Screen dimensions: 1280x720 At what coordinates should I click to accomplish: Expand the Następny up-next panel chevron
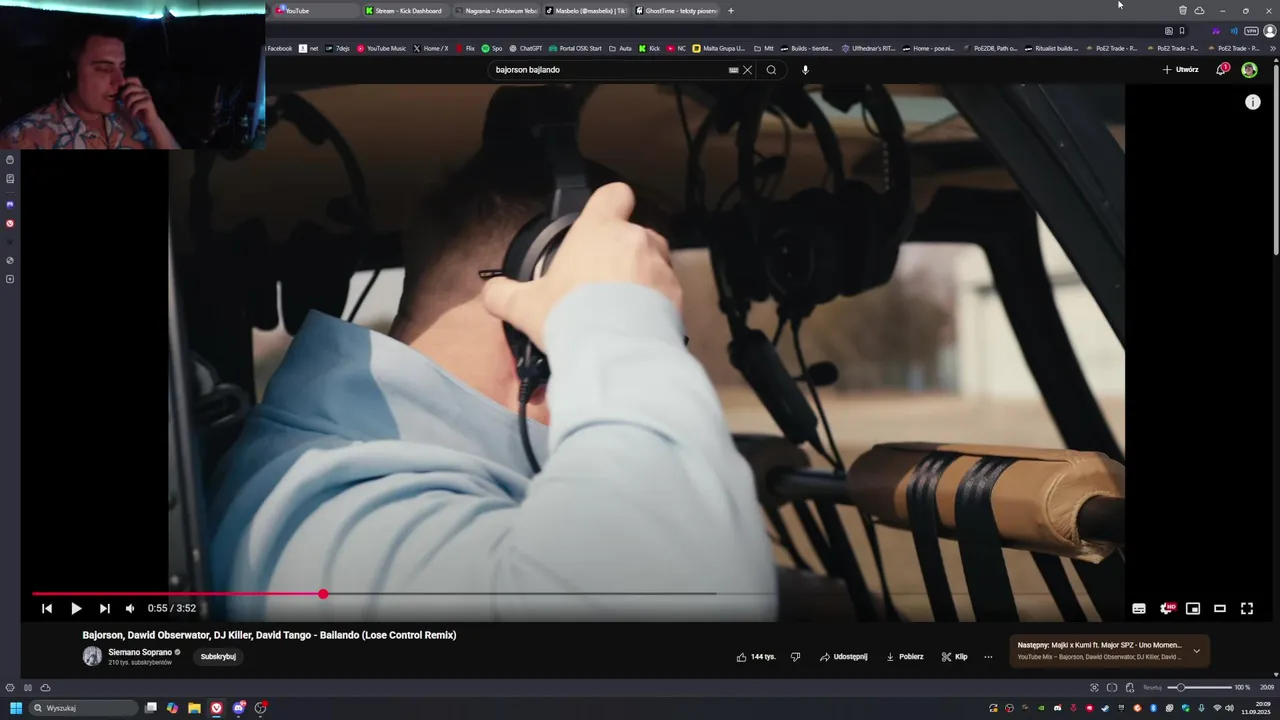pyautogui.click(x=1196, y=651)
